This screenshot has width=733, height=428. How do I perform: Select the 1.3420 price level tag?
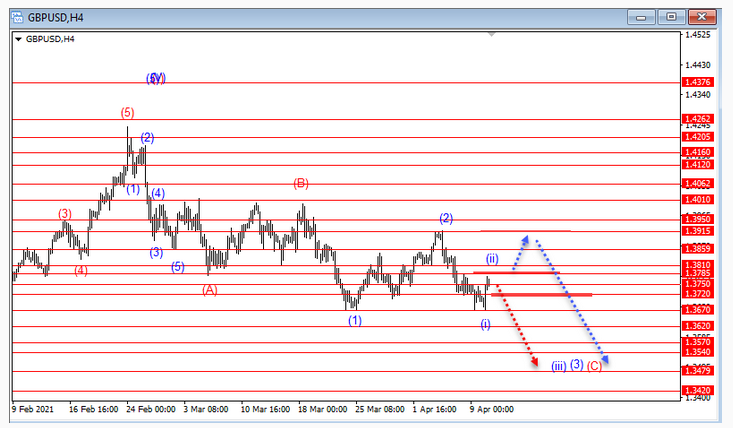click(696, 391)
